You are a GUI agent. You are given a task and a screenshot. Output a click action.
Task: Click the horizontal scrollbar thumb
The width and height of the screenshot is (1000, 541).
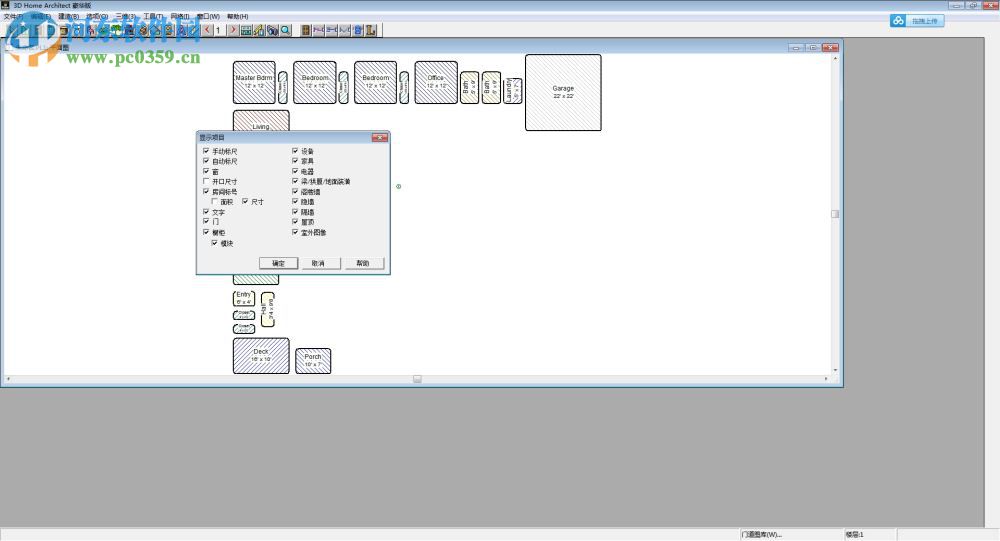click(x=417, y=379)
